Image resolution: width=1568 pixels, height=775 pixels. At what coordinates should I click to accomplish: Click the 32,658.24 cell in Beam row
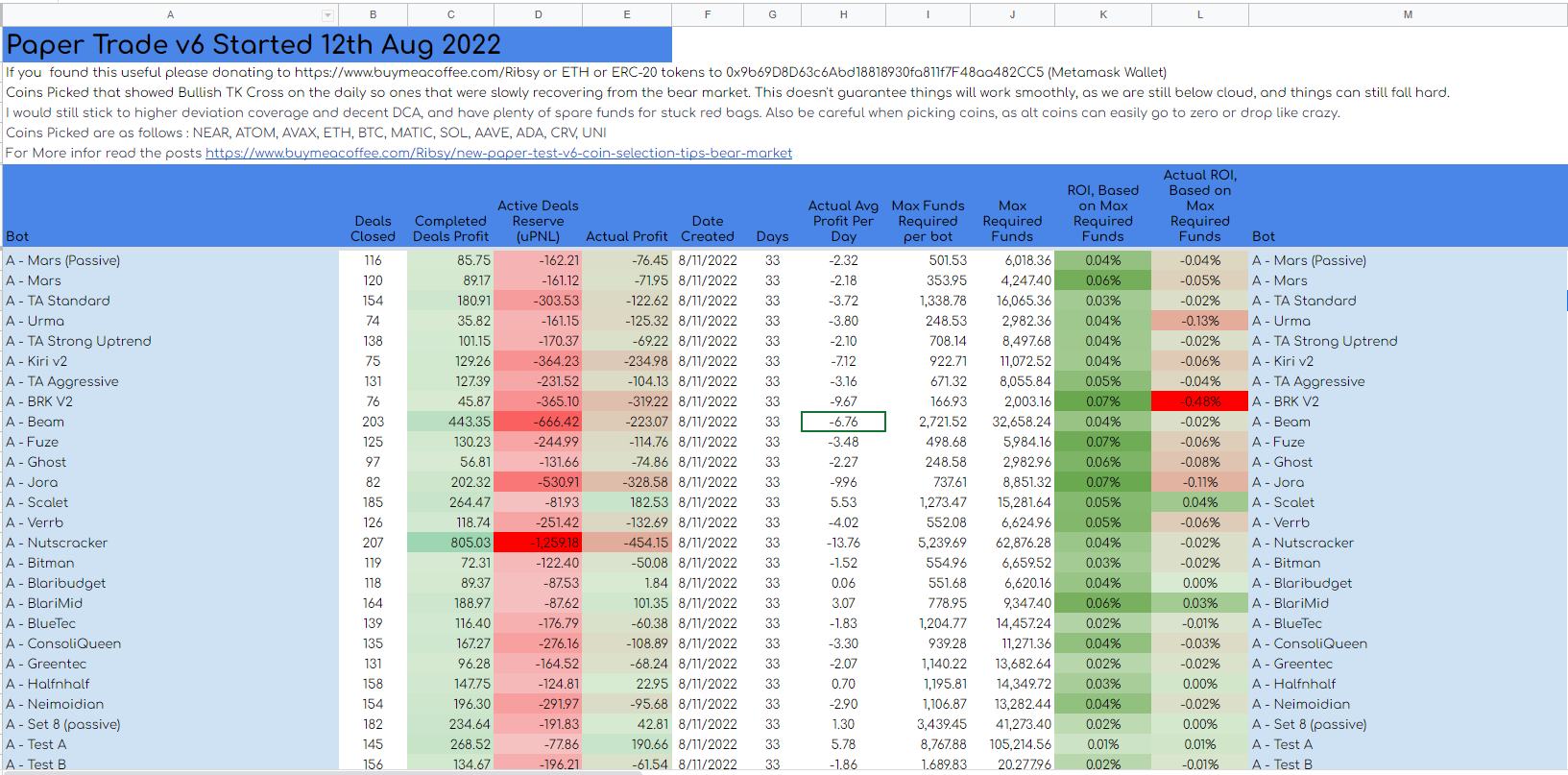(1012, 422)
